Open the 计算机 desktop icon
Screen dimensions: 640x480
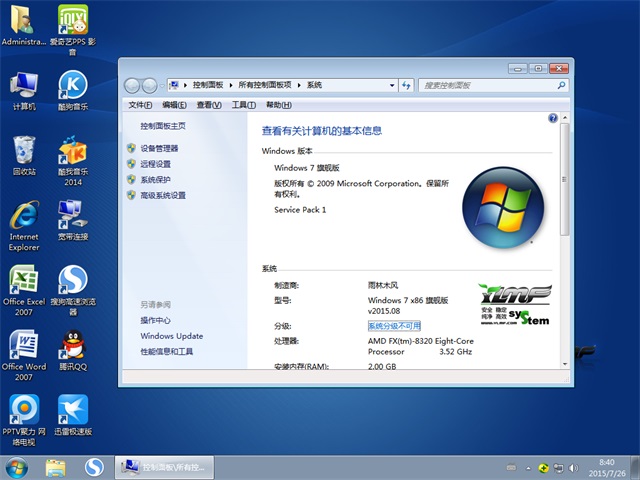click(24, 91)
